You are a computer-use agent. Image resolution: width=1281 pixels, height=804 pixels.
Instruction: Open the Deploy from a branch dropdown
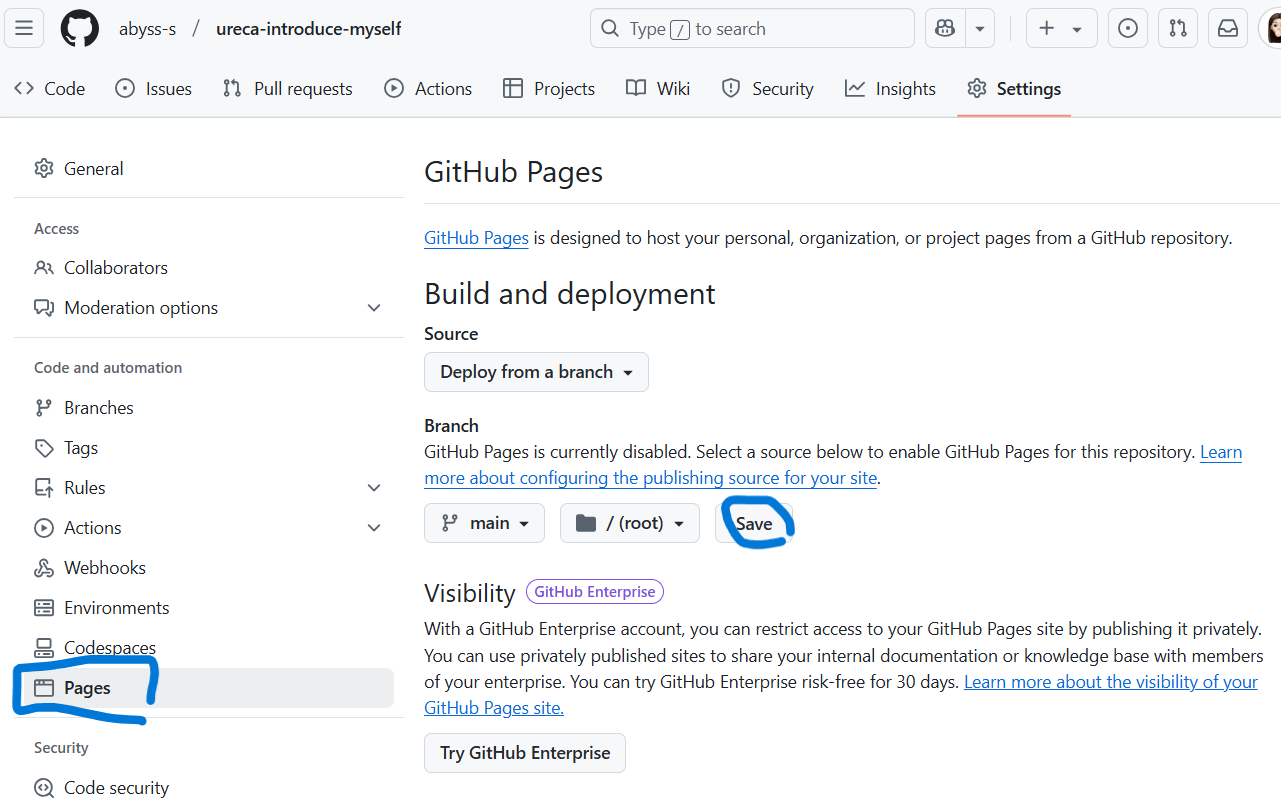click(536, 372)
